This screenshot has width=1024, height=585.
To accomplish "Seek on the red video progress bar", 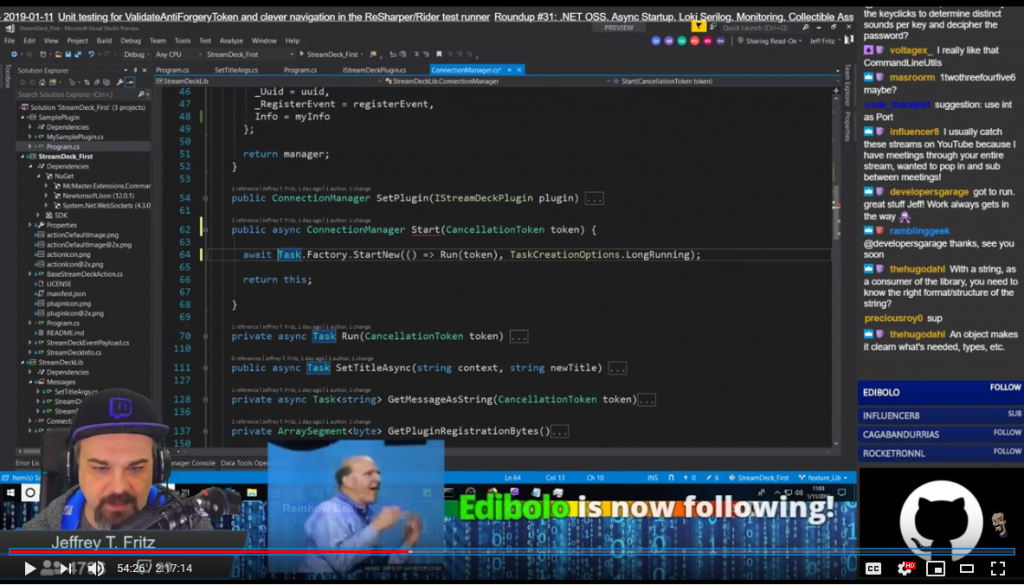I will click(x=511, y=552).
